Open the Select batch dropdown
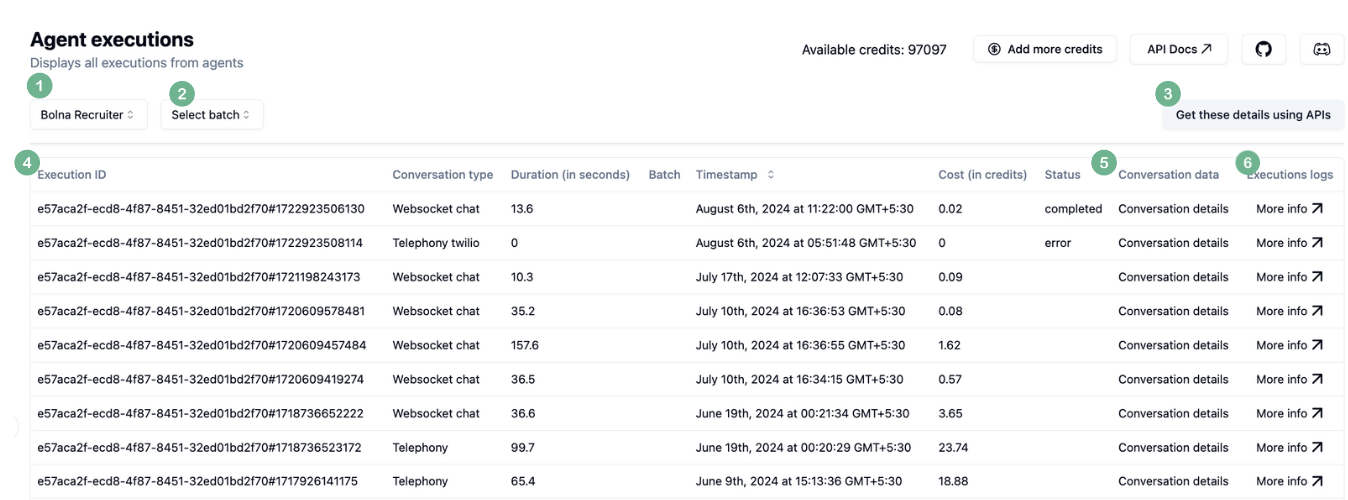The width and height of the screenshot is (1348, 500). [x=211, y=115]
